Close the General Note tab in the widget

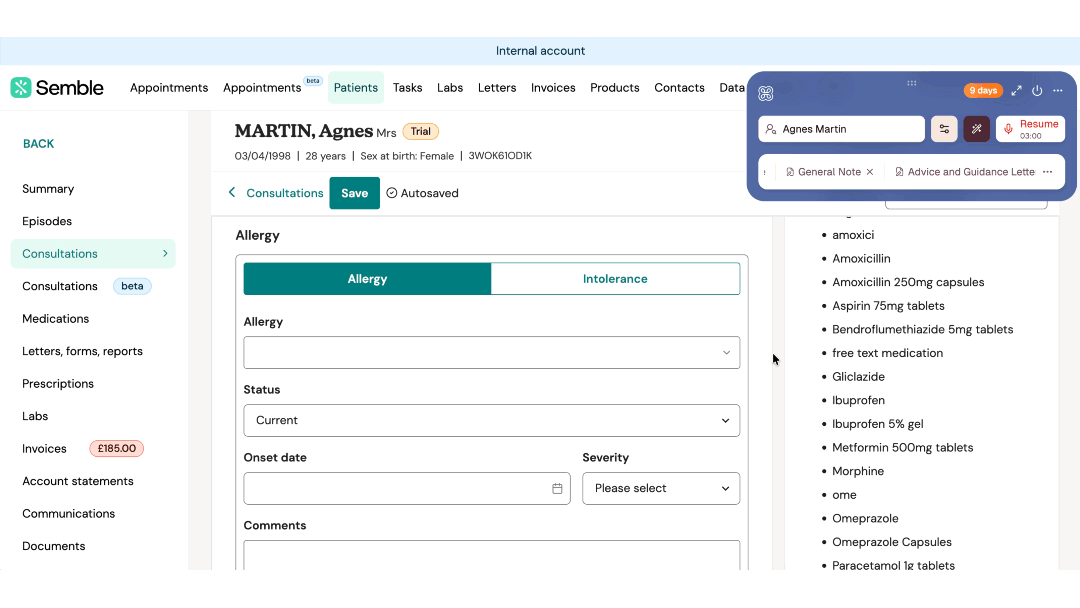coord(870,172)
